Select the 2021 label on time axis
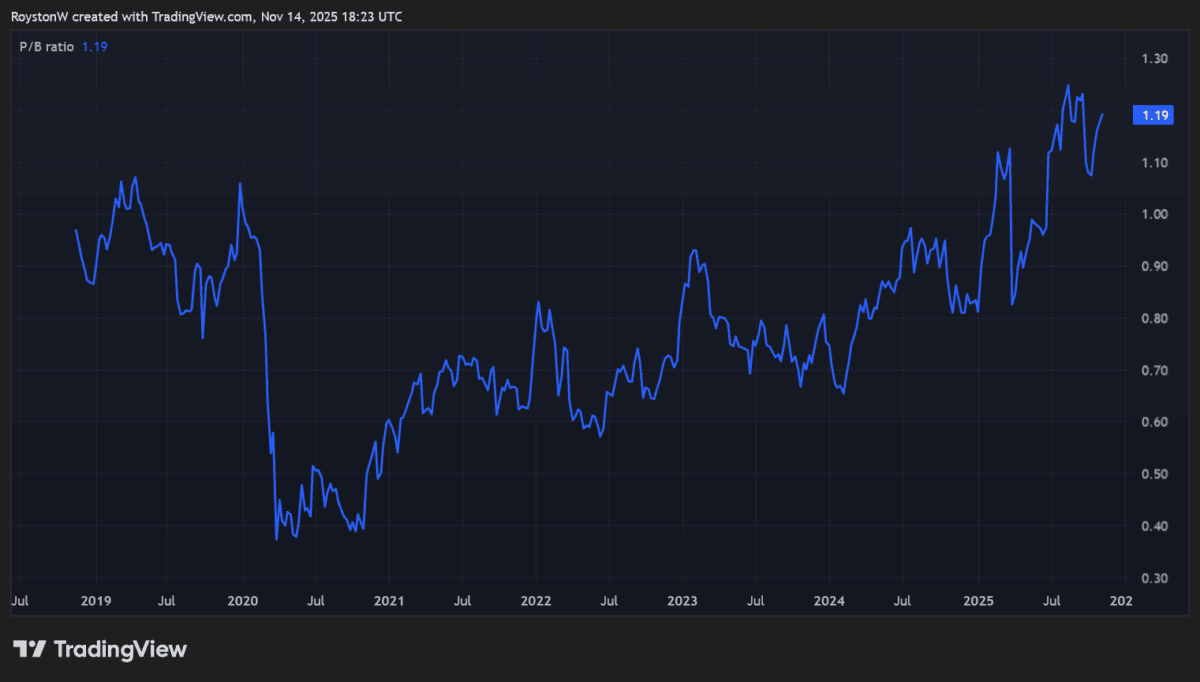The image size is (1200, 682). tap(389, 601)
